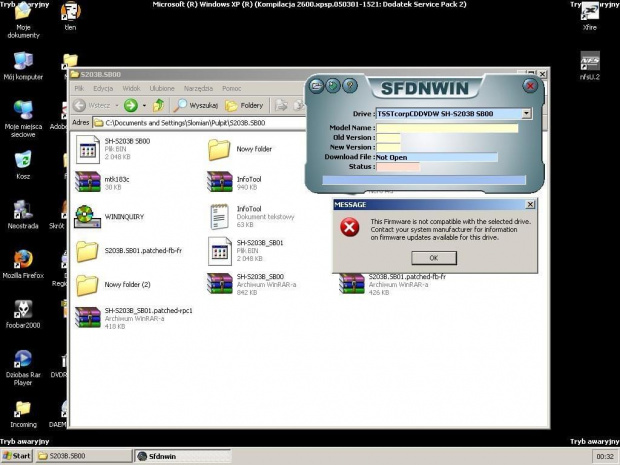Switch to Sfdnwin taskbar button
620x465 pixels.
[x=183, y=456]
